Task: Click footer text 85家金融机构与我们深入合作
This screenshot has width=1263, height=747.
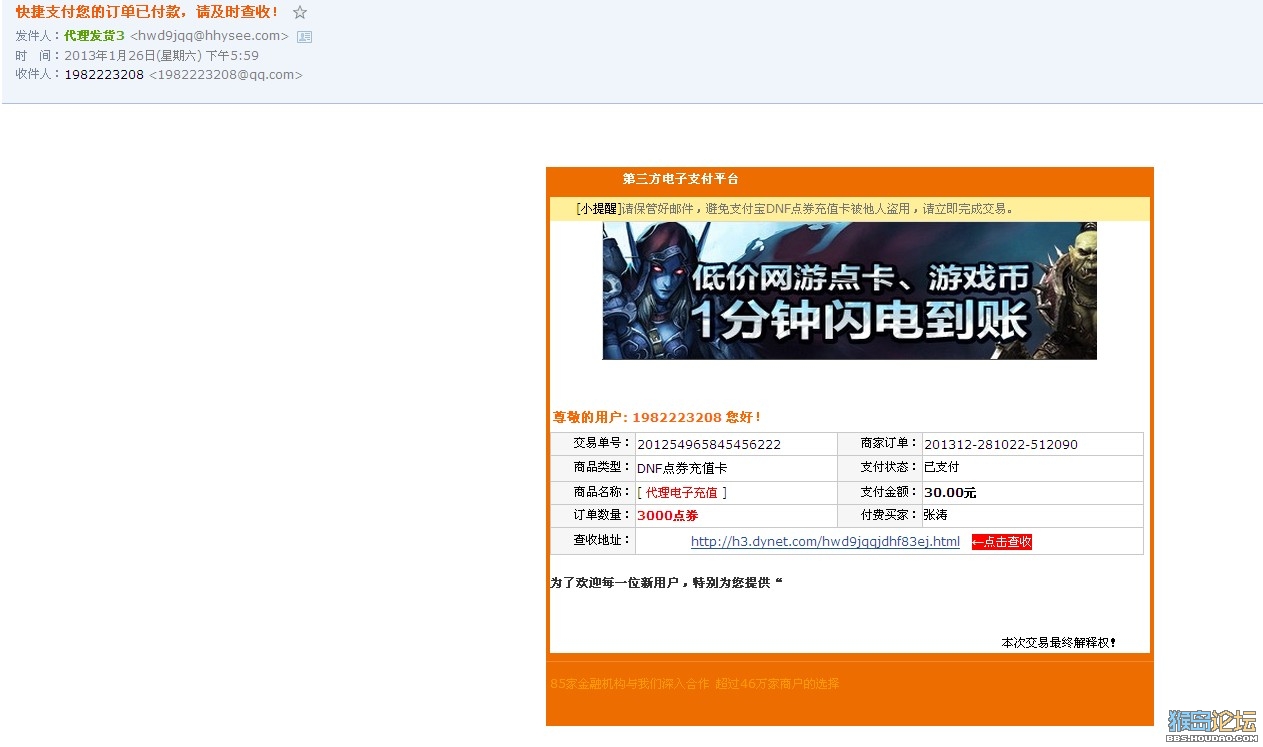Action: (x=630, y=684)
